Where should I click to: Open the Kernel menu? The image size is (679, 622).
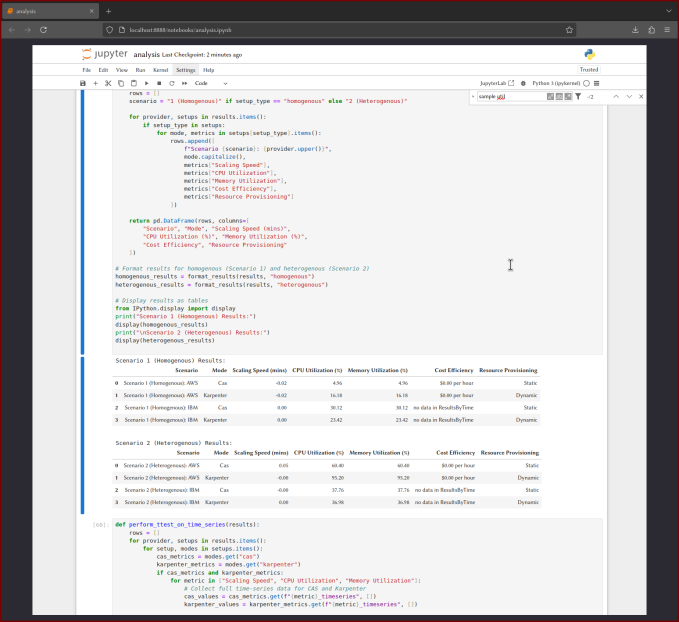(160, 70)
